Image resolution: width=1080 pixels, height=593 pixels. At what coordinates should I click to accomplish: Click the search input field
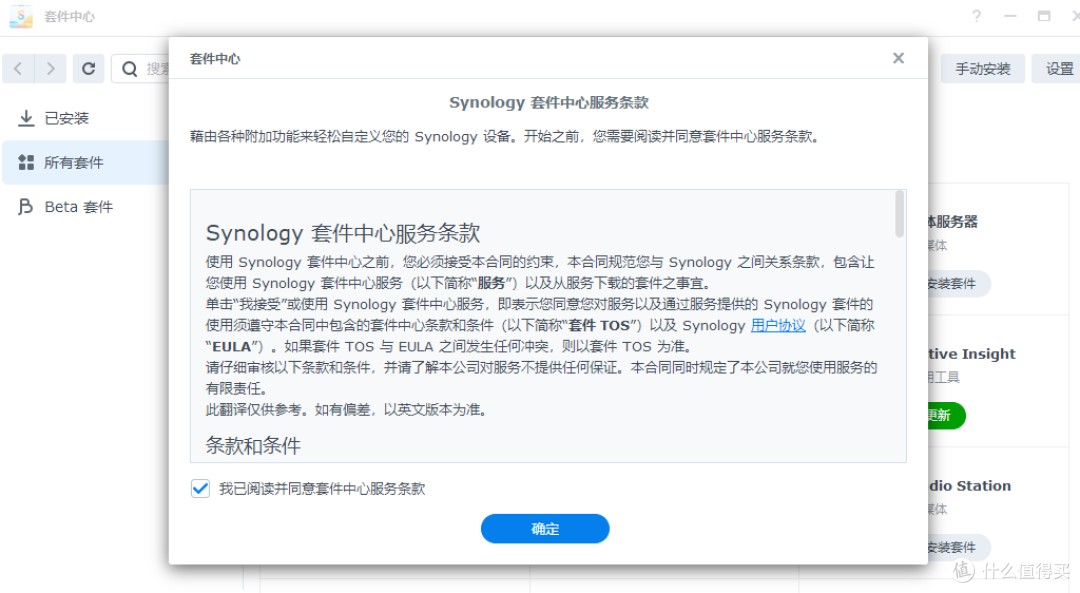point(141,69)
